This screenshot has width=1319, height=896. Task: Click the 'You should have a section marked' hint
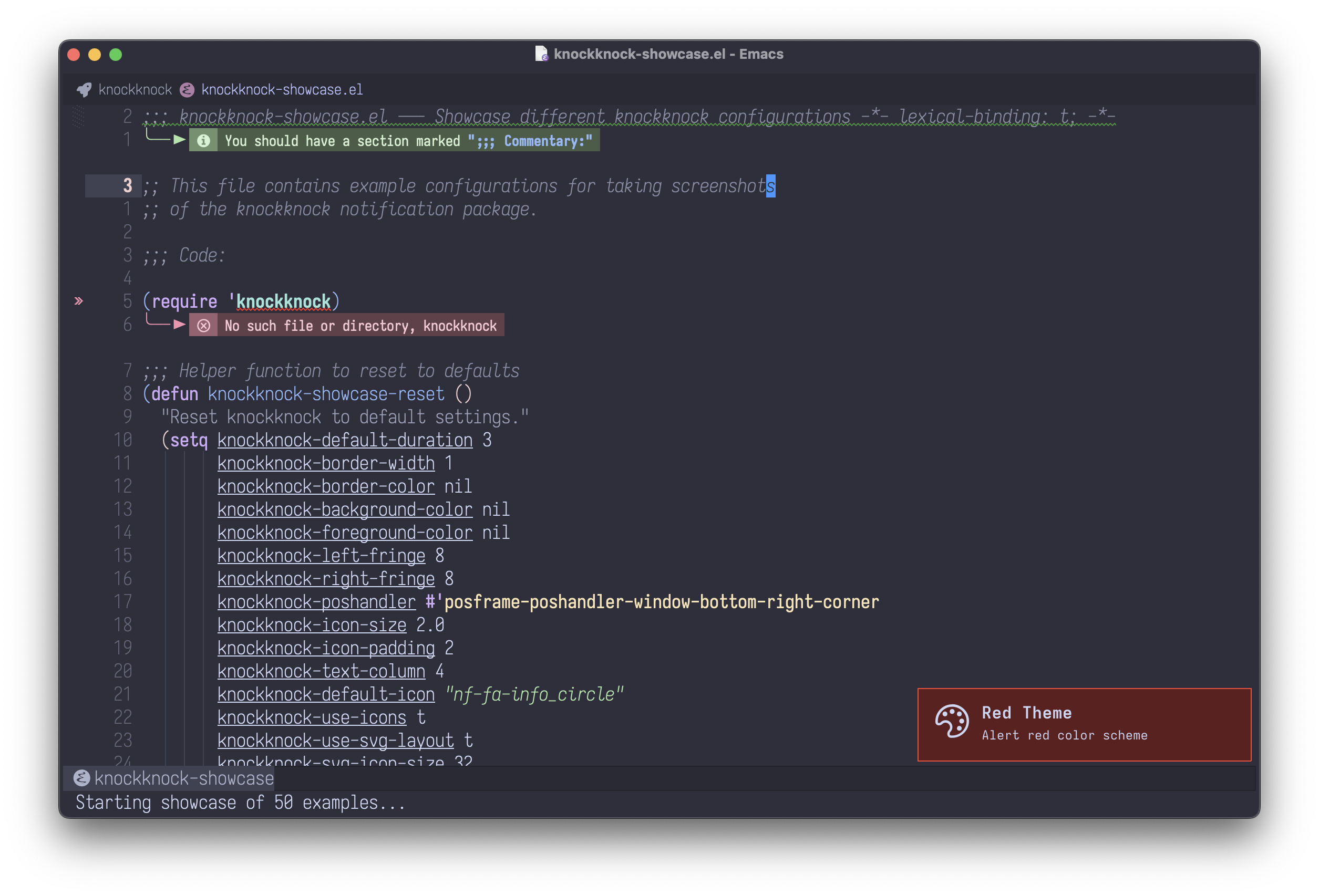(x=342, y=141)
